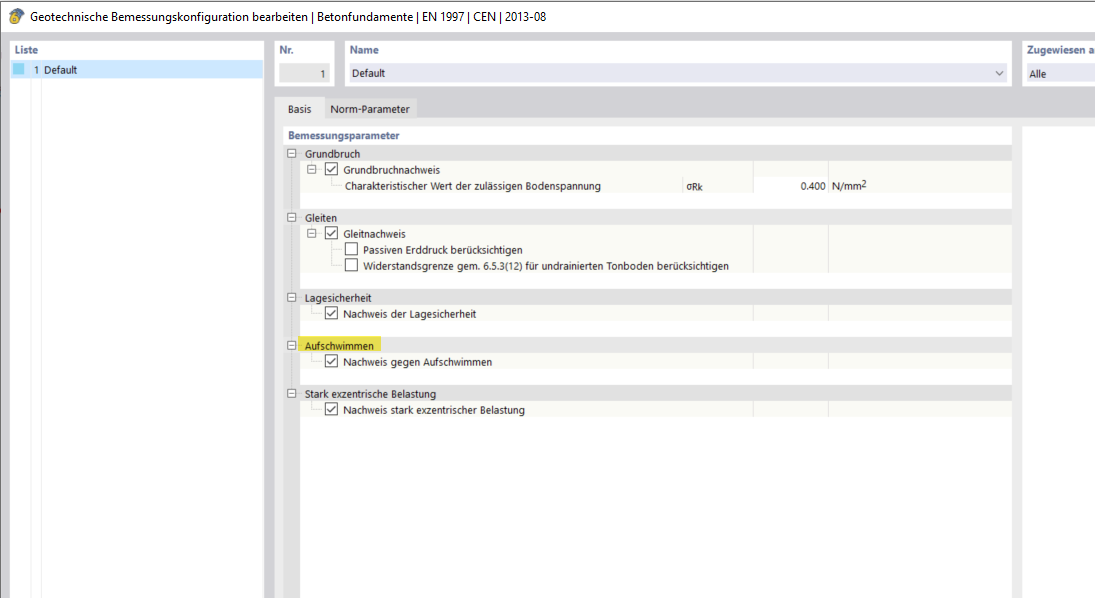1095x598 pixels.
Task: Open the "Zugewiesen an" Alle field
Action: 1058,72
